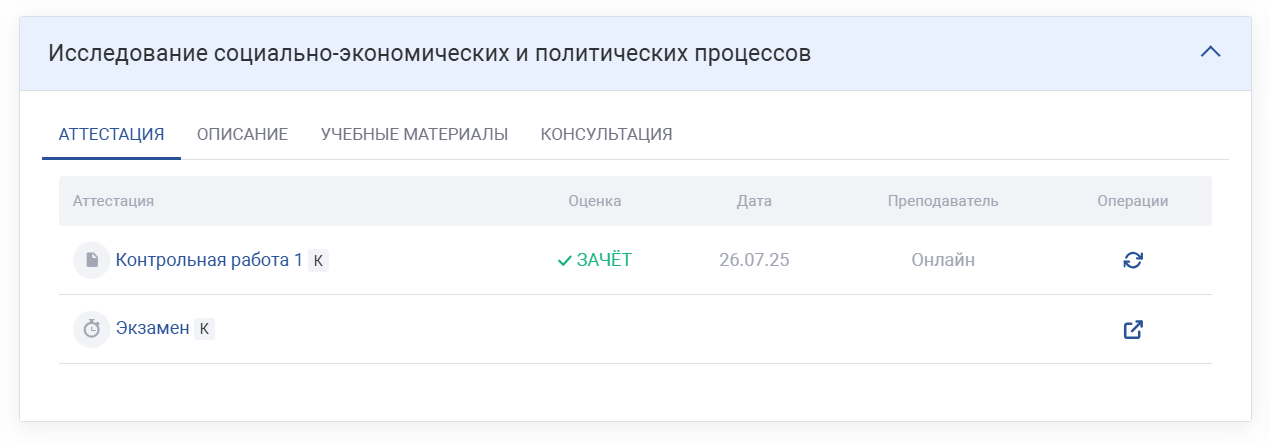Click the К badge next to Экзамен
This screenshot has height=444, width=1270.
coord(204,329)
